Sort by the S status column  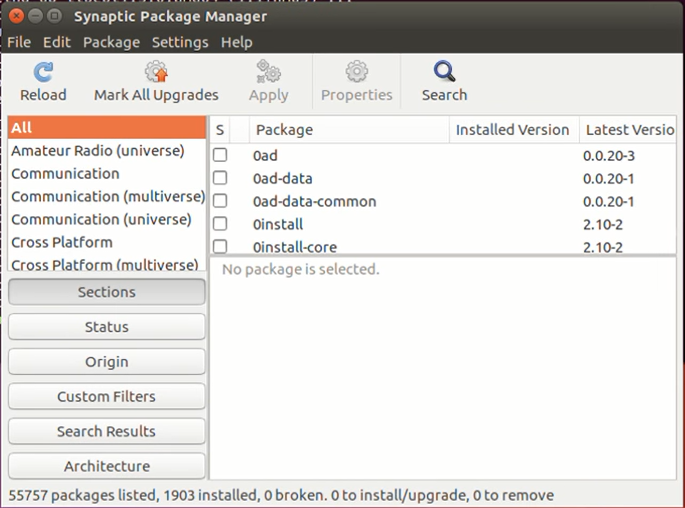coord(220,130)
